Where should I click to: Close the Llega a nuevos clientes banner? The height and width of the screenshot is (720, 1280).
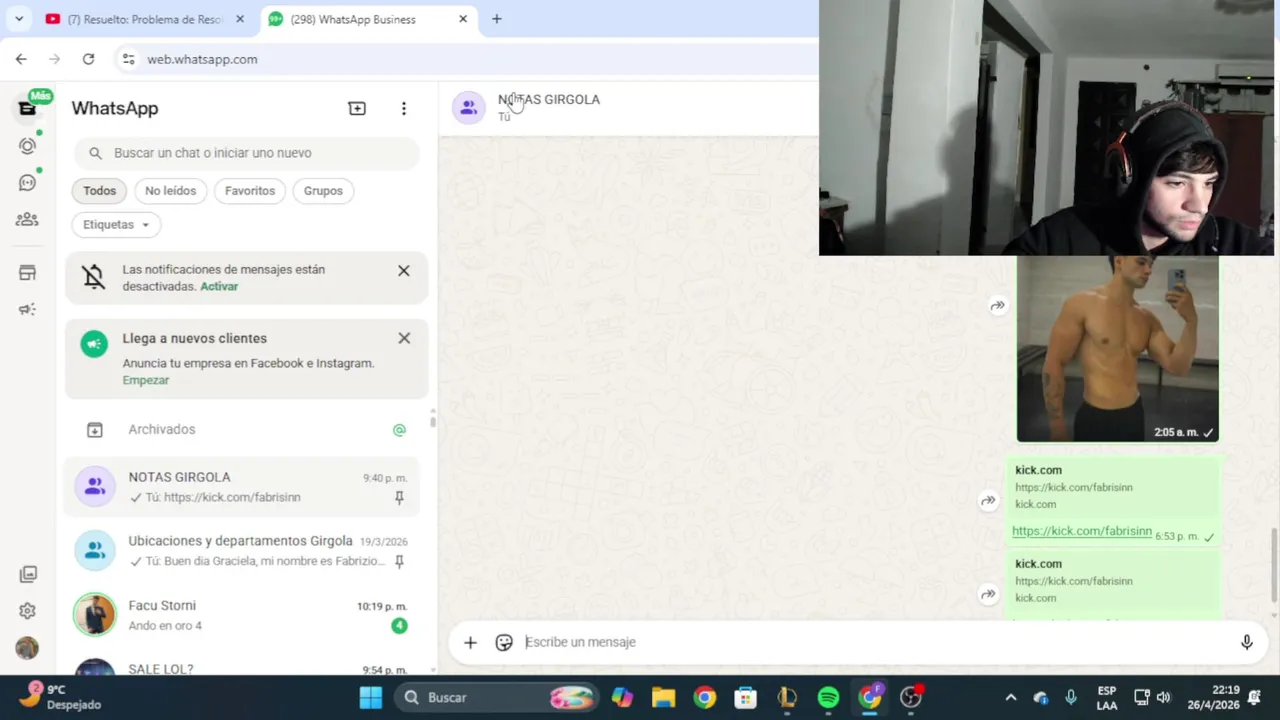pyautogui.click(x=404, y=338)
